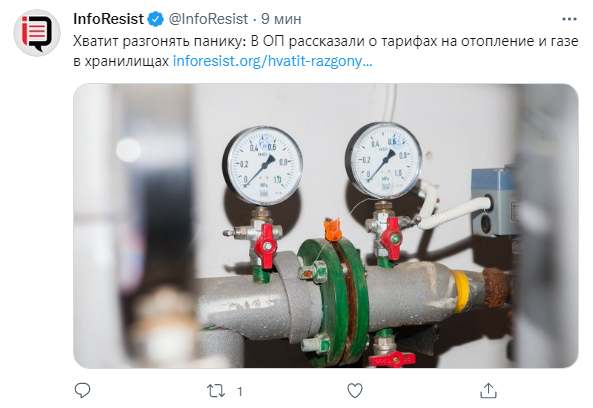Open the three-dot more options menu
This screenshot has width=593, height=408.
pos(569,19)
